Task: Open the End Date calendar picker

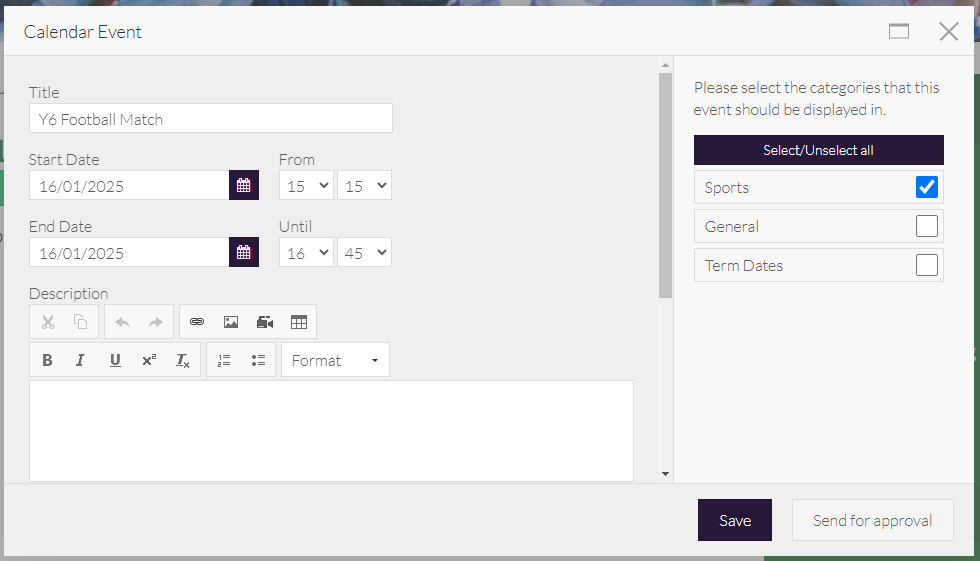Action: (x=243, y=252)
